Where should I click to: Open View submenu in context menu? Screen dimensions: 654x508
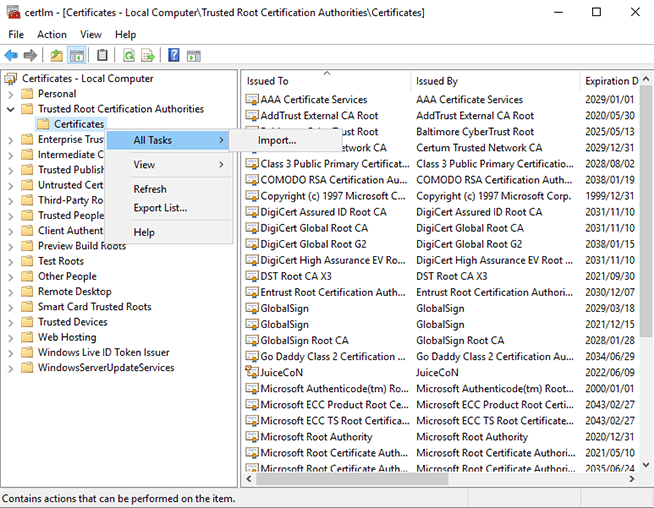(167, 164)
